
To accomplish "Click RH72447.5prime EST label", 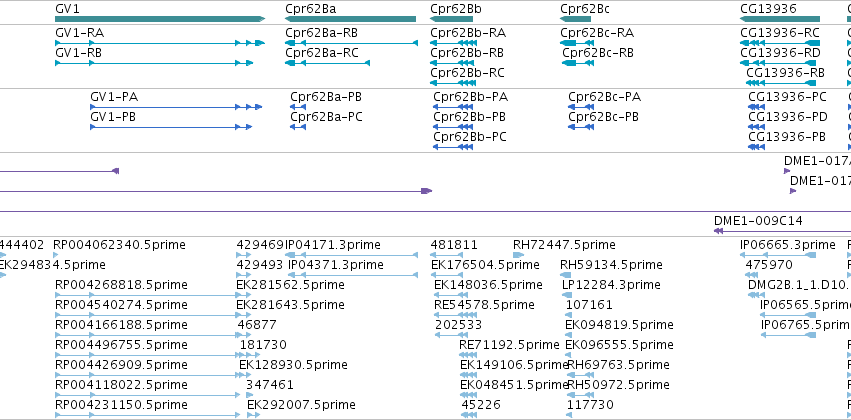I will [x=564, y=245].
